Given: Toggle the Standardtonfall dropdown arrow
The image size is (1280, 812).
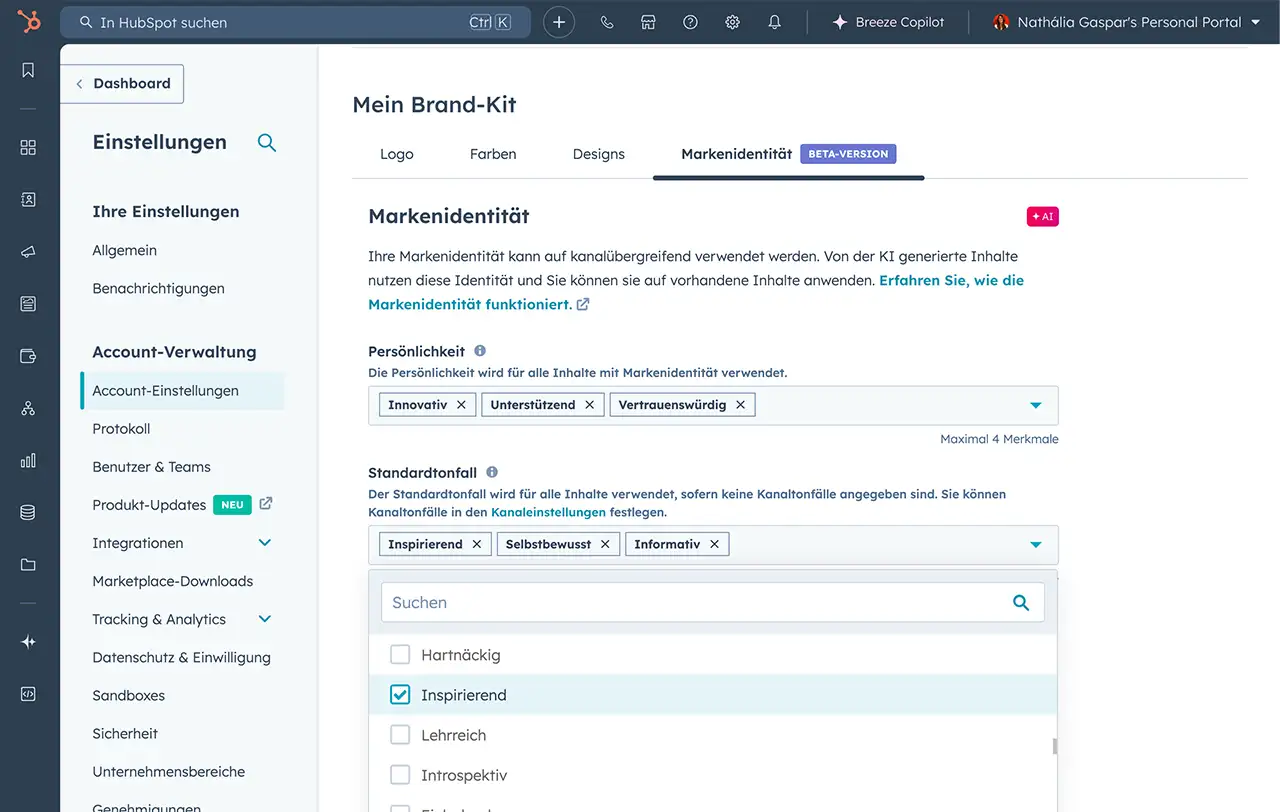Looking at the screenshot, I should (1036, 545).
